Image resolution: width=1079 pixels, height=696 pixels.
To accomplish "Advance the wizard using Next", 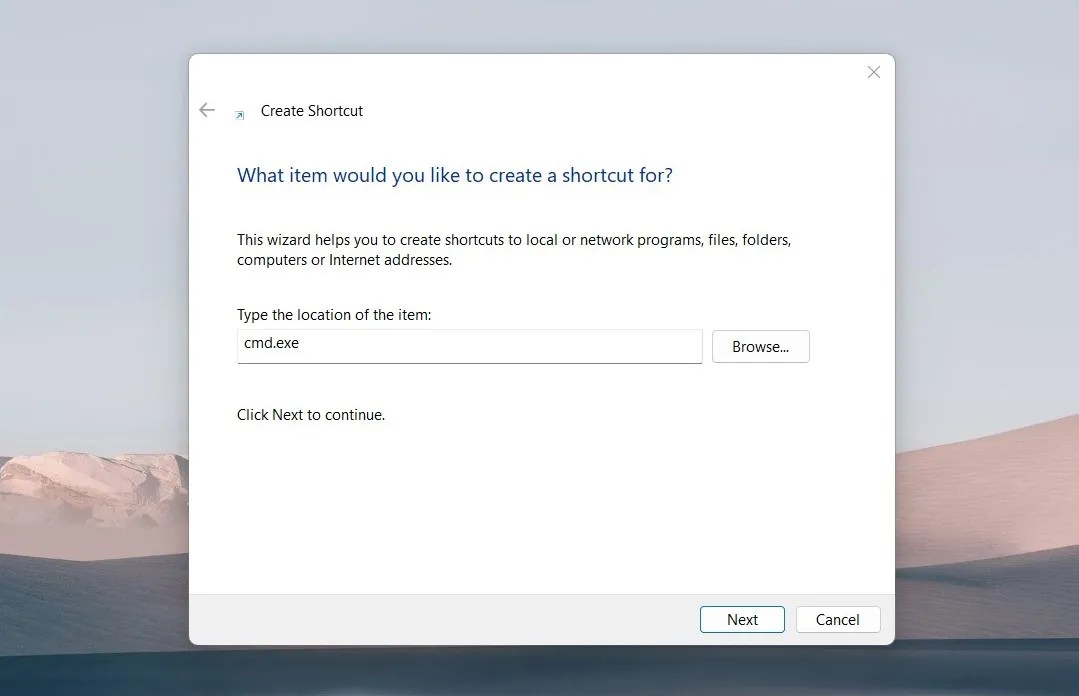I will pyautogui.click(x=742, y=619).
